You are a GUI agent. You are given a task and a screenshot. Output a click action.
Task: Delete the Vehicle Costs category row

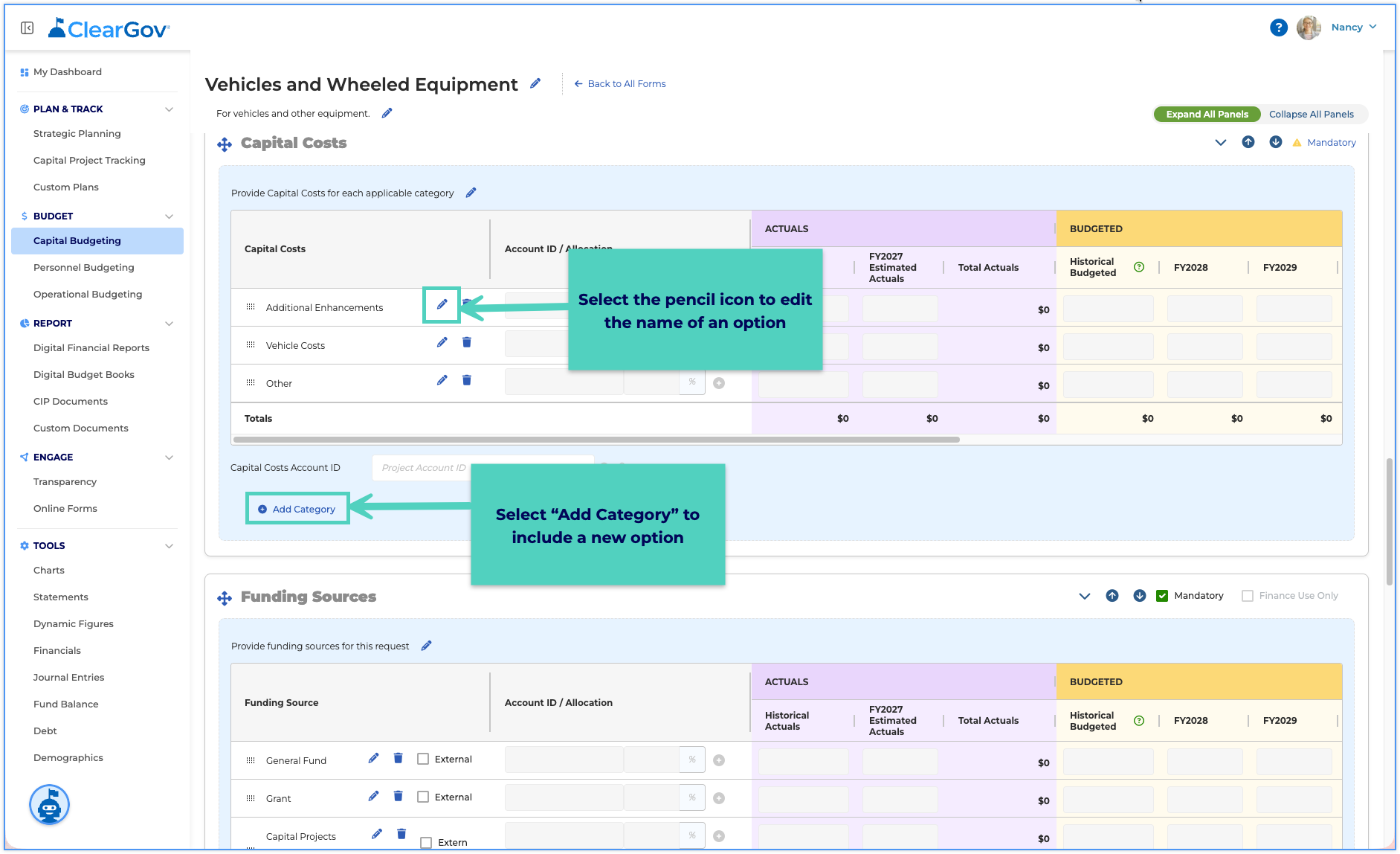[467, 342]
